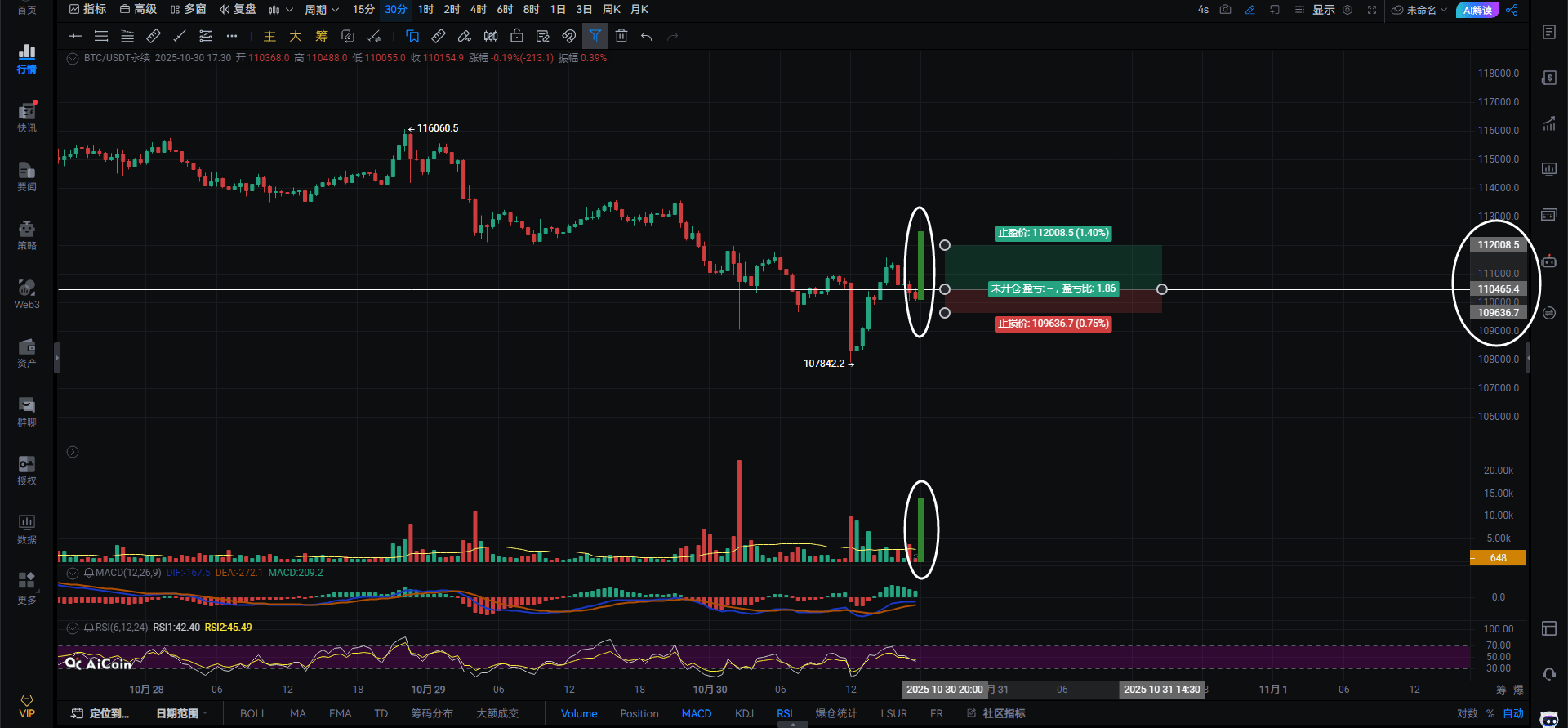
Task: Take a chart screenshot with camera icon
Action: [1225, 10]
